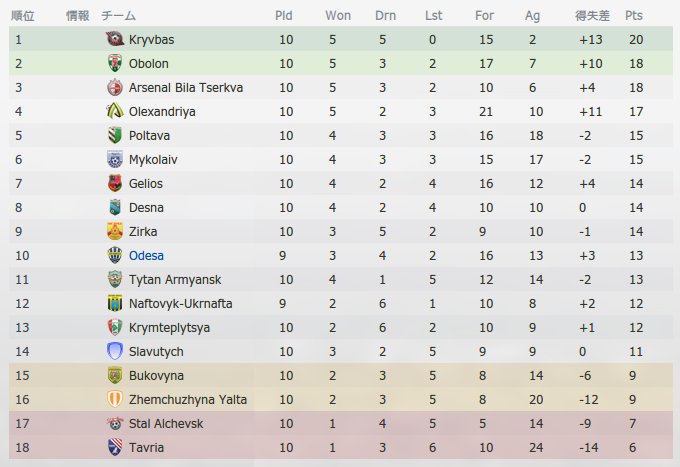Viewport: 680px width, 467px height.
Task: Sort by the 得失差 column header
Action: click(592, 16)
